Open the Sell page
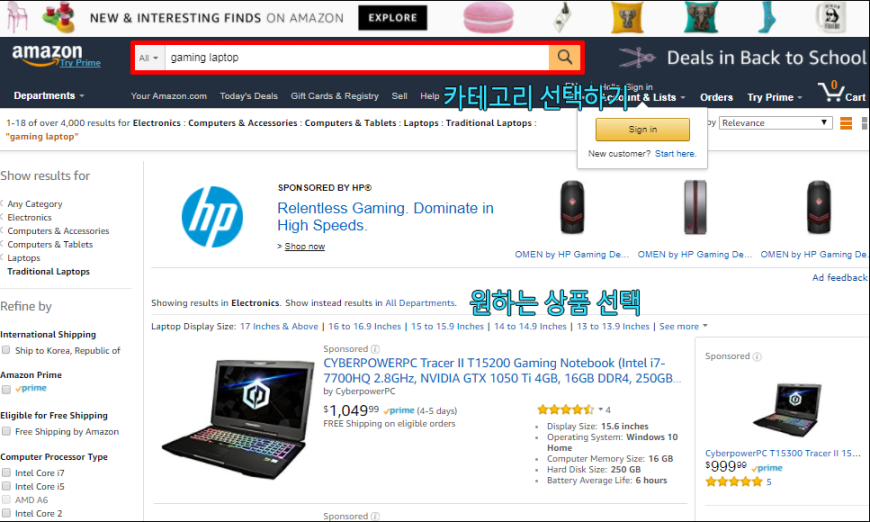The height and width of the screenshot is (522, 870). [399, 96]
